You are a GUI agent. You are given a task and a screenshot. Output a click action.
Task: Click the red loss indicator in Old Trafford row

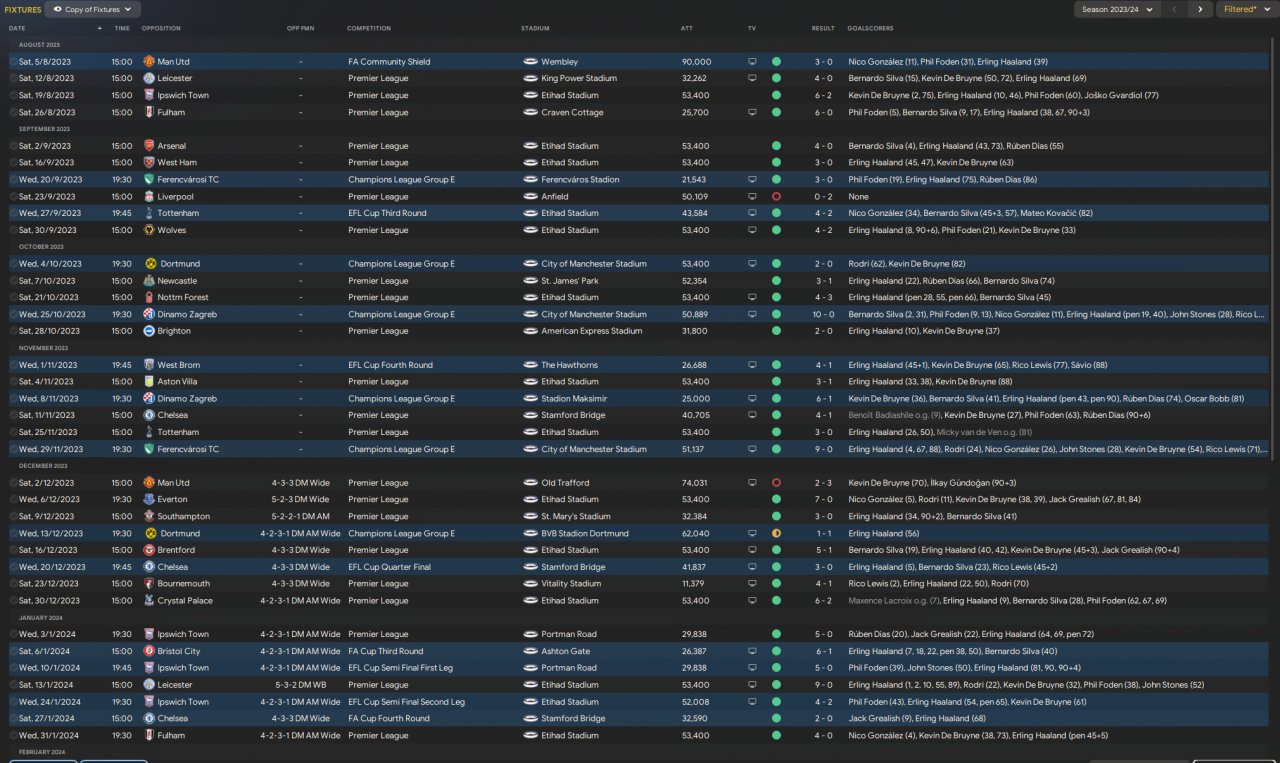[776, 483]
